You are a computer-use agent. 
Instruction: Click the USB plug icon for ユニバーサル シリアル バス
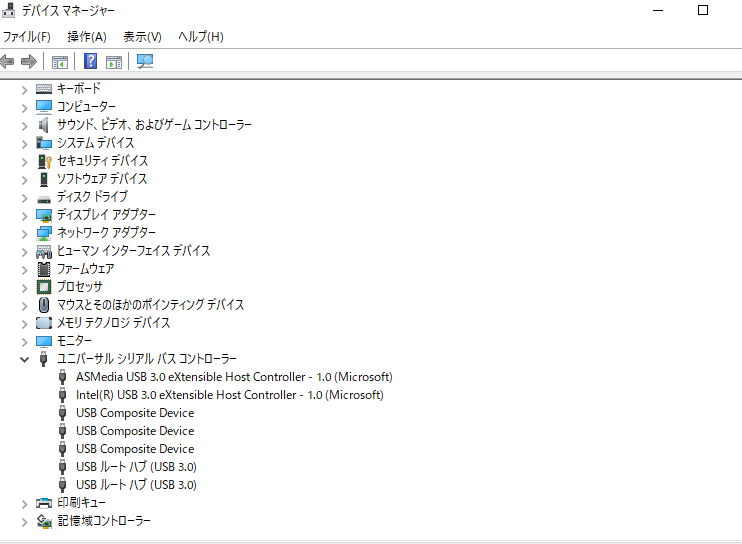(44, 359)
